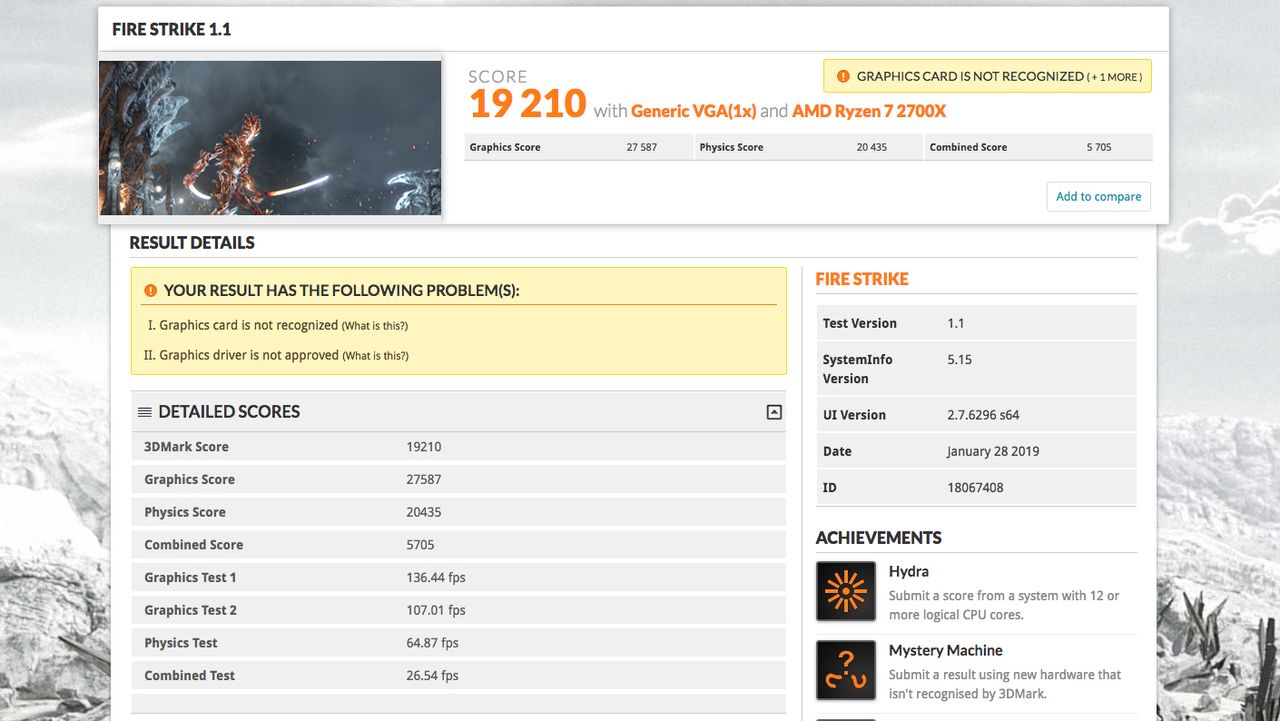Click the Hydra achievement icon

[846, 591]
